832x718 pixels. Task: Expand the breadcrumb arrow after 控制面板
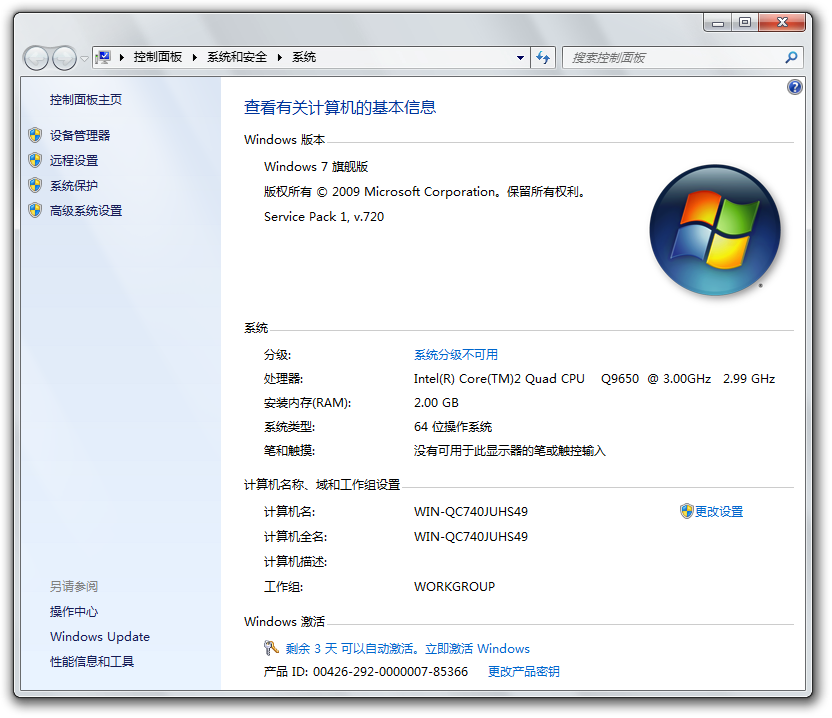195,58
